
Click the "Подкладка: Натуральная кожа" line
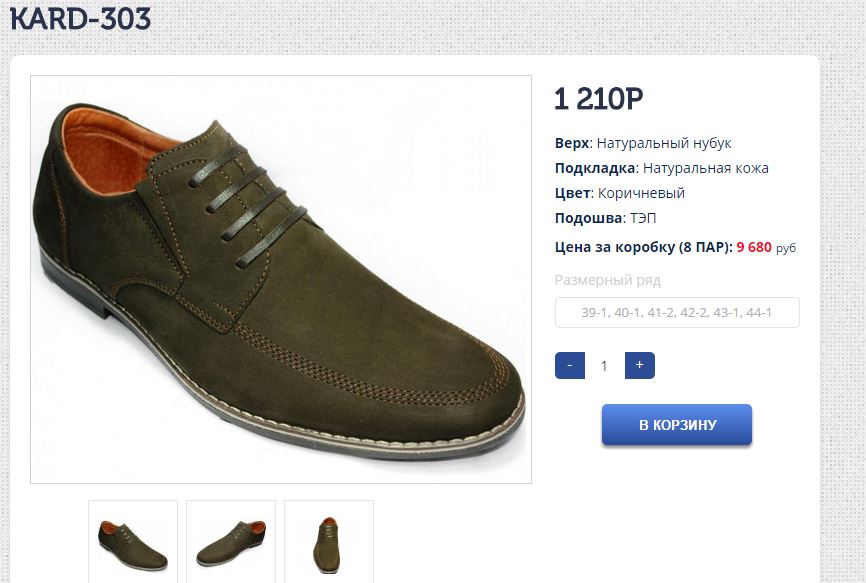(x=661, y=168)
